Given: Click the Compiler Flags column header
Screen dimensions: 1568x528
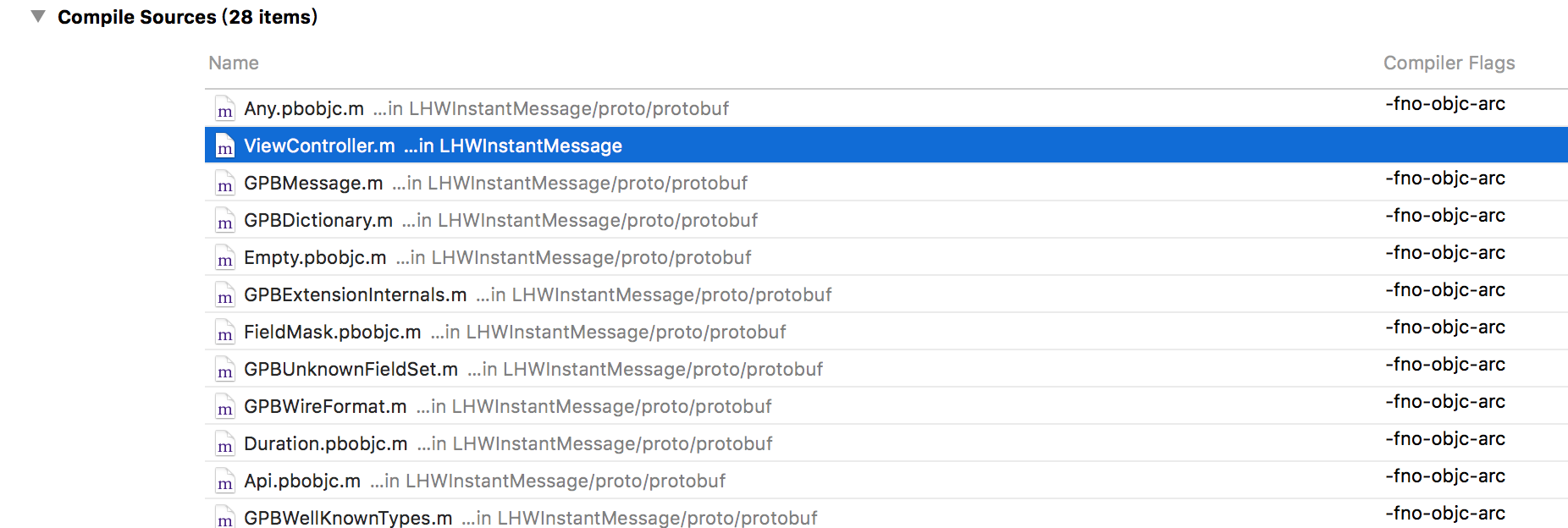Looking at the screenshot, I should 1449,63.
